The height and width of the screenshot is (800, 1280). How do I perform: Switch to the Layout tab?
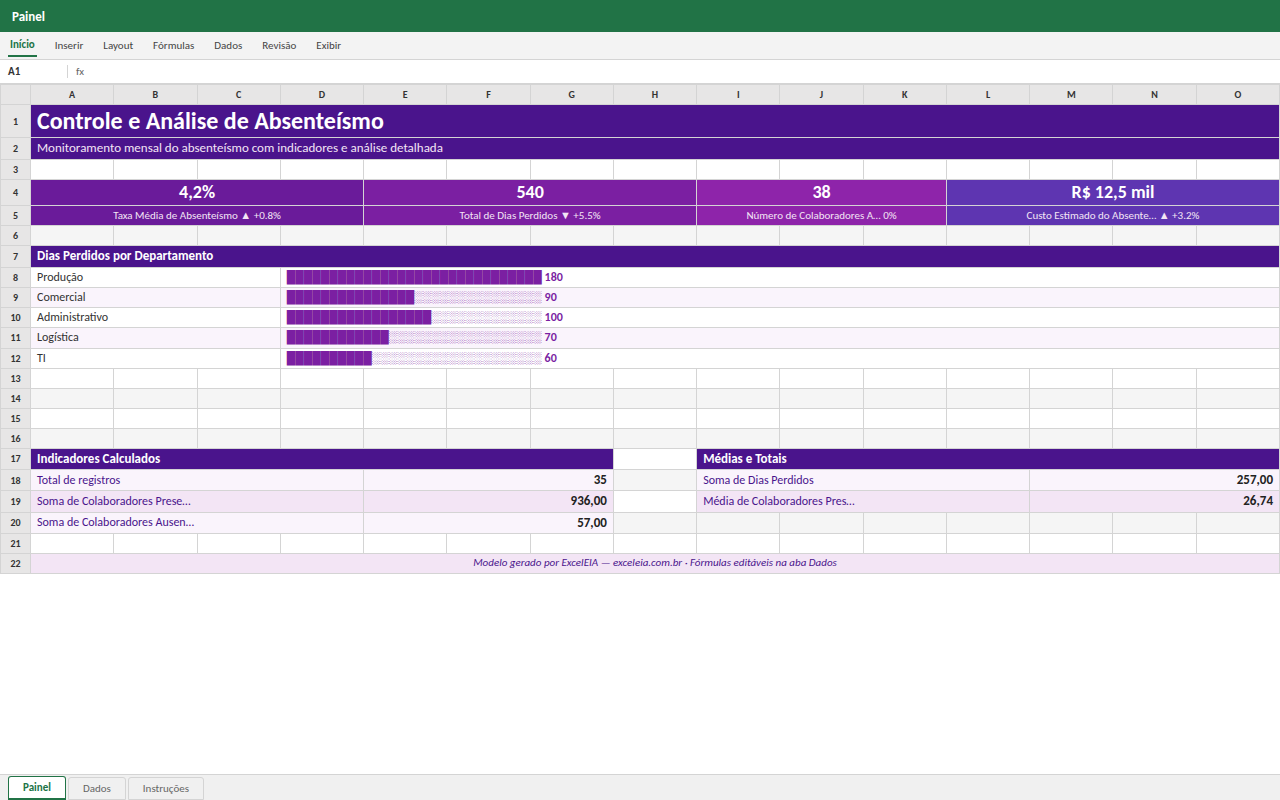click(118, 46)
